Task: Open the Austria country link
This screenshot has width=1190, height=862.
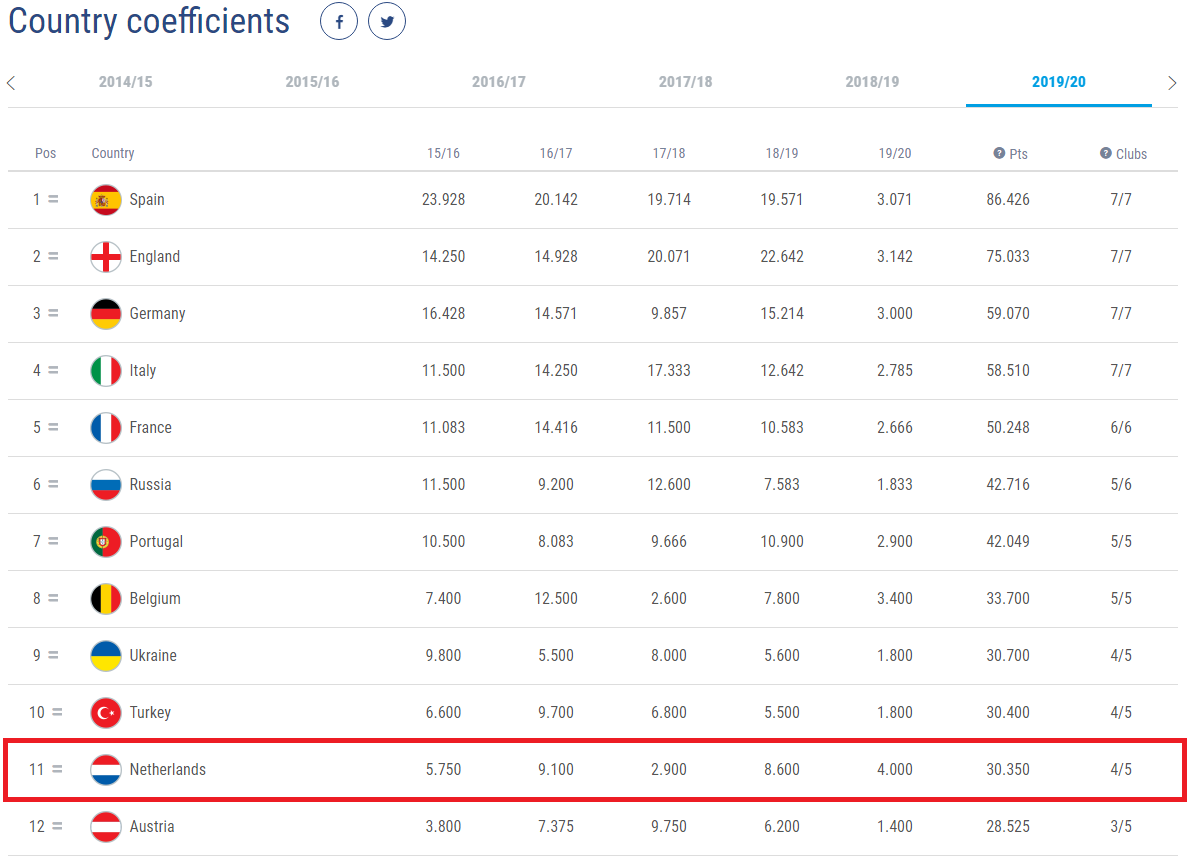Action: pyautogui.click(x=152, y=826)
